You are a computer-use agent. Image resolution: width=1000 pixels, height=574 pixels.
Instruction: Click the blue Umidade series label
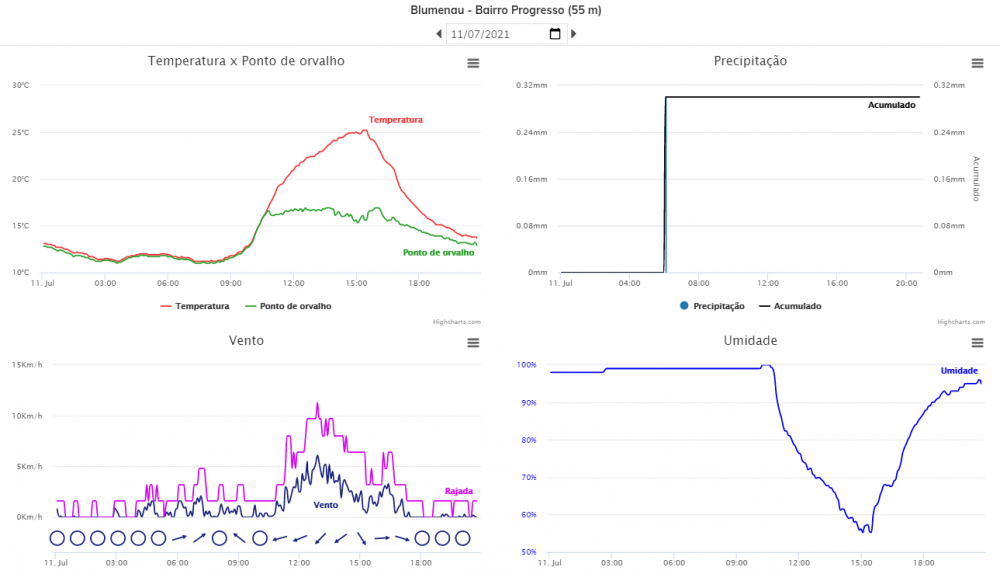click(959, 371)
